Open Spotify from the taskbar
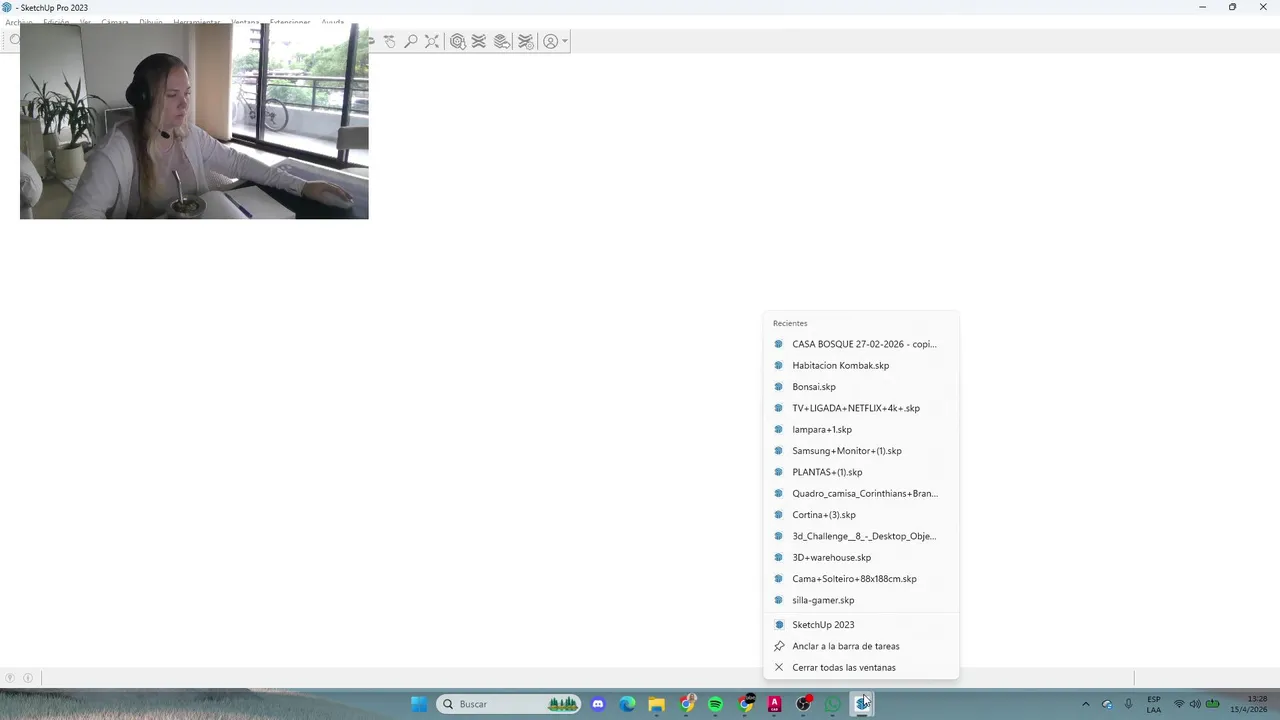Screen dimensions: 1280x720 click(715, 704)
